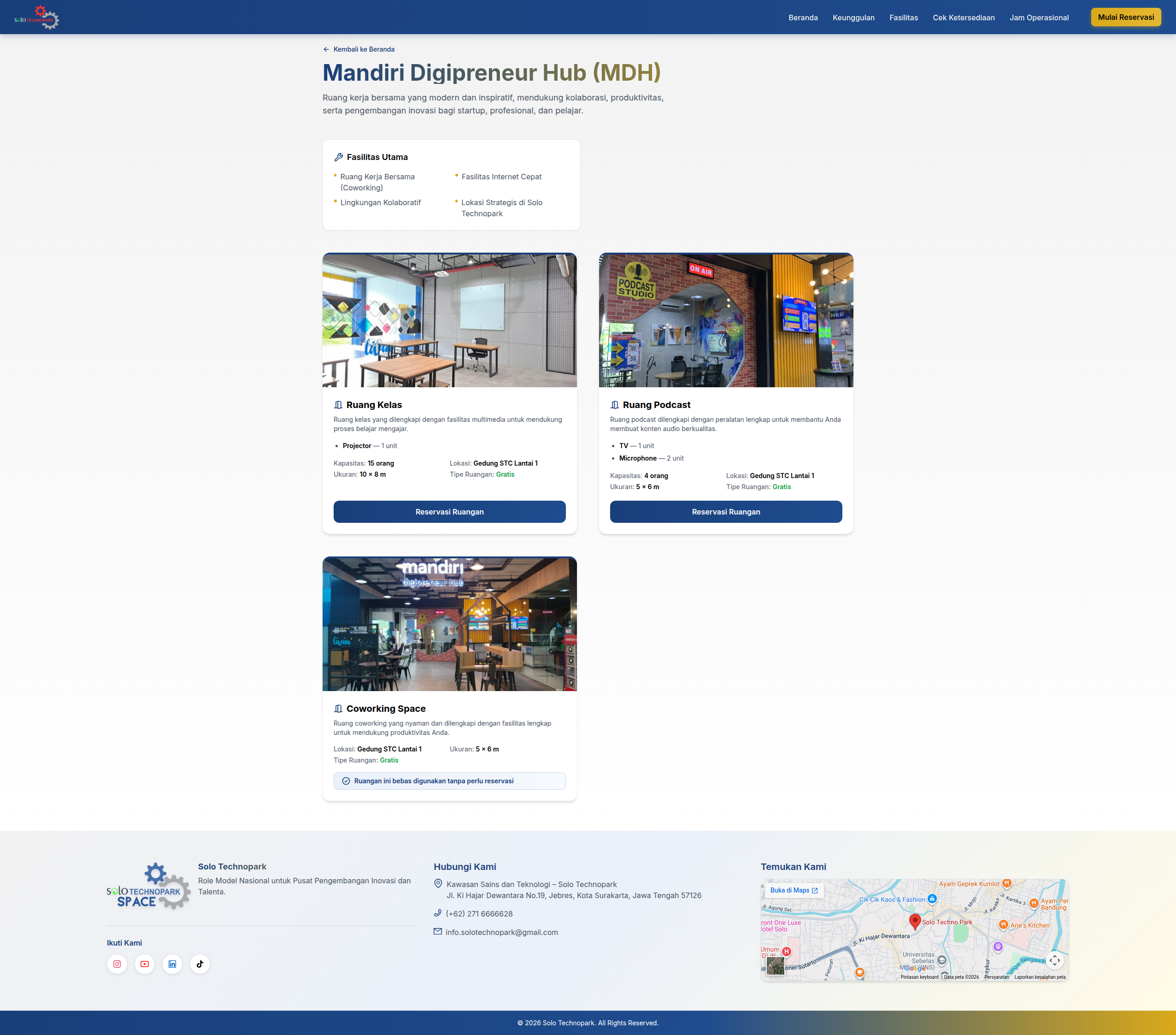The width and height of the screenshot is (1176, 1035).
Task: Go to Beranda in the navbar
Action: (x=803, y=18)
